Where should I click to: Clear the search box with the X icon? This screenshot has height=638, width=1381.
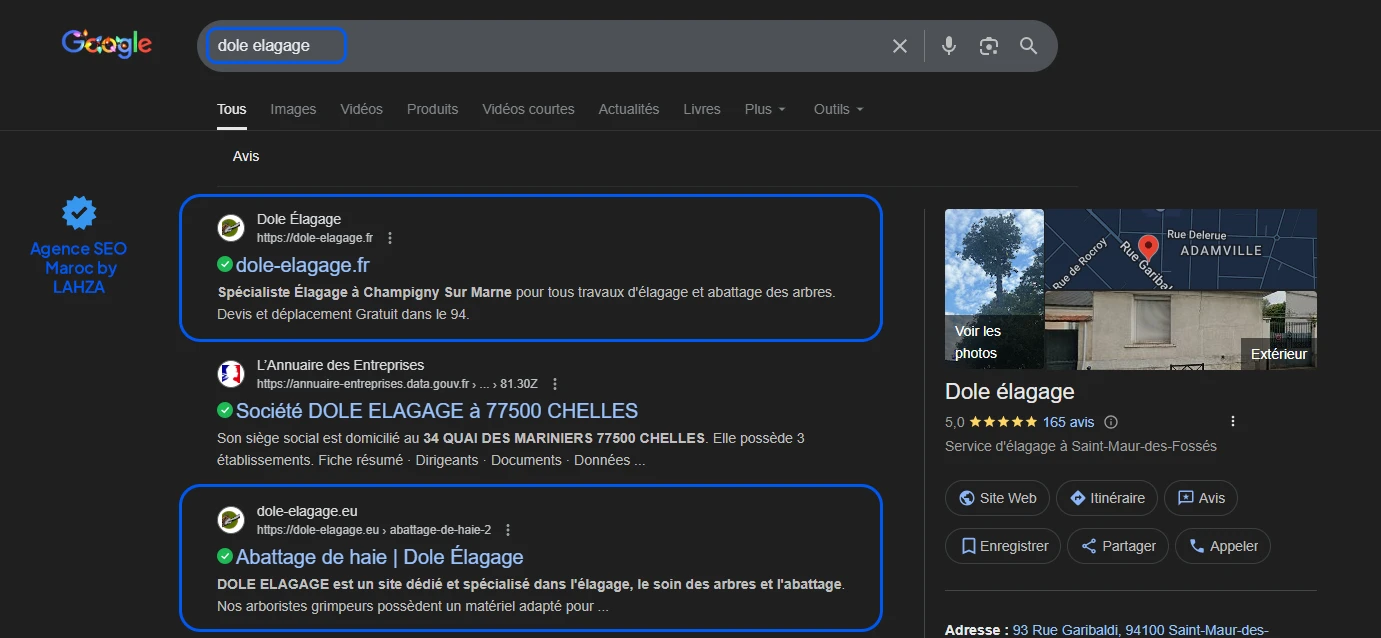[900, 46]
